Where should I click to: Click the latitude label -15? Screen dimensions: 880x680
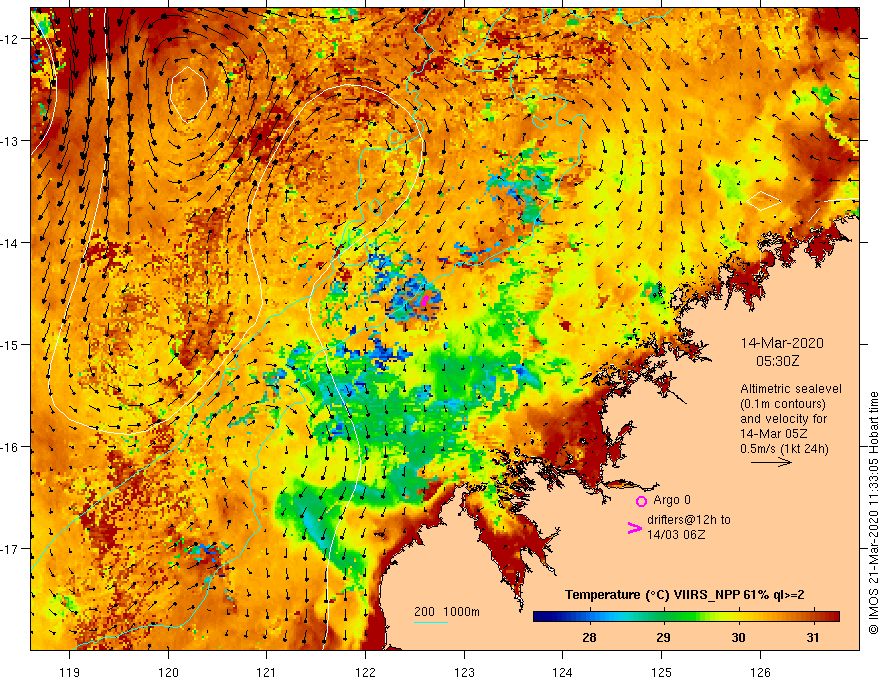coord(11,344)
